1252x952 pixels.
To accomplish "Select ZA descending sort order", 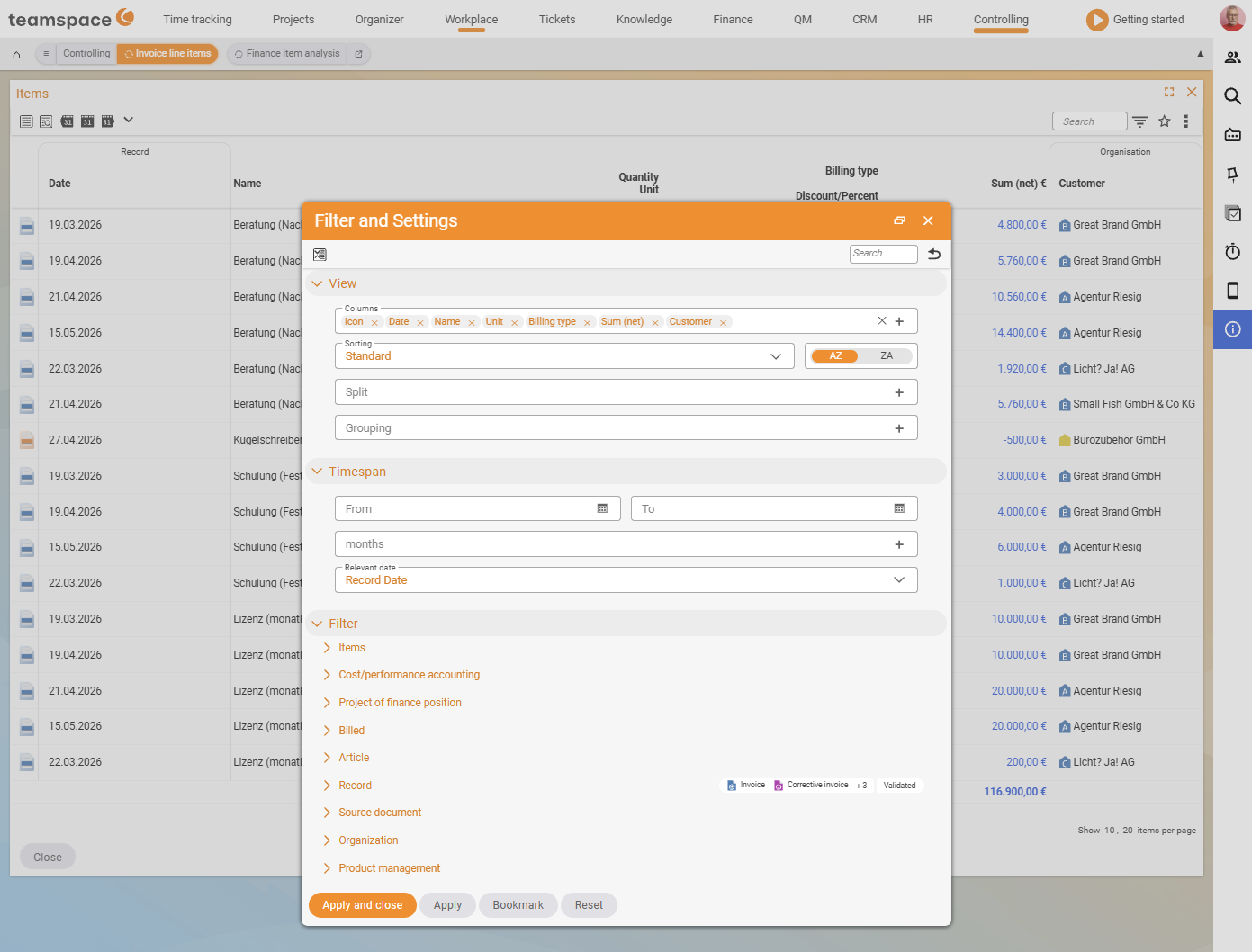I will tap(887, 356).
